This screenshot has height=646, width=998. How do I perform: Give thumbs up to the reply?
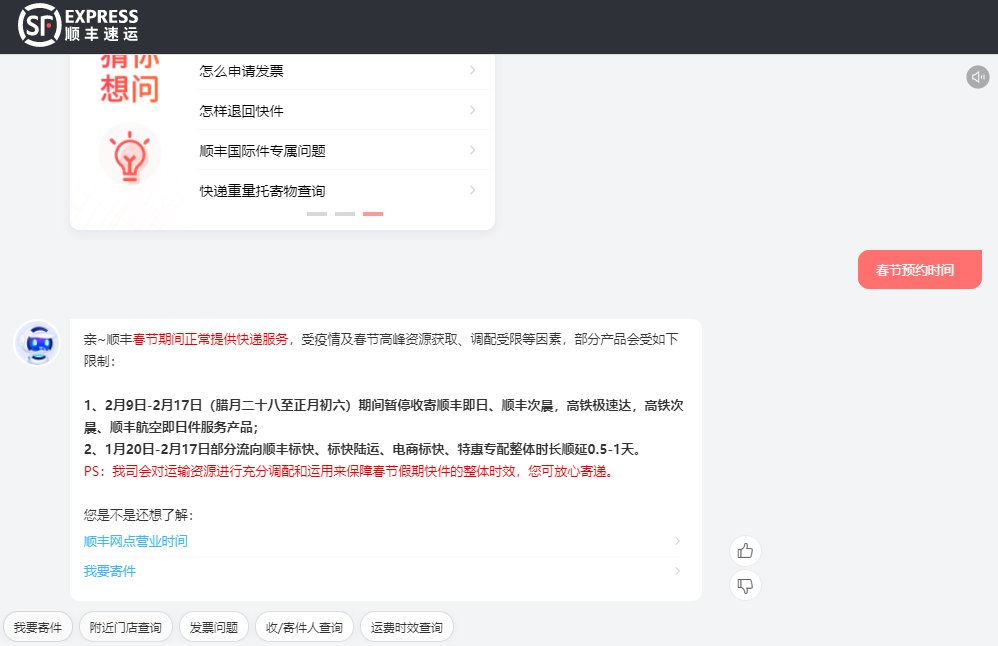pyautogui.click(x=745, y=551)
